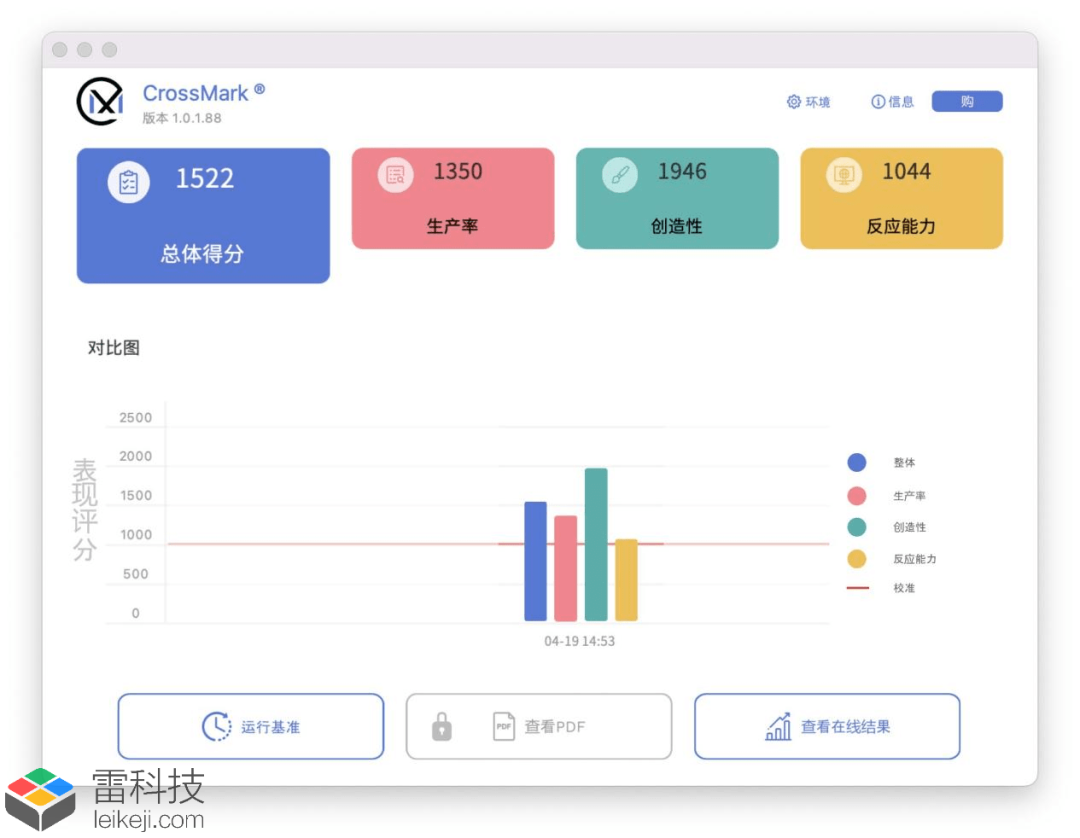Open the 信息 info icon
Screen dimensions: 1080x838
click(878, 102)
